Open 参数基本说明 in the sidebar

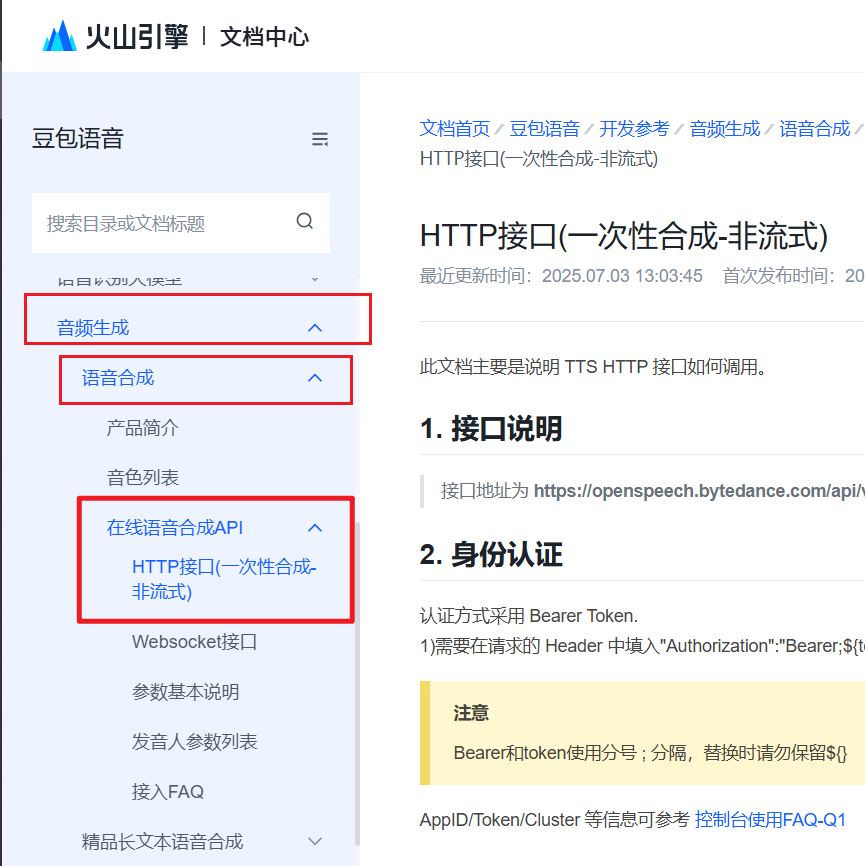coord(185,692)
